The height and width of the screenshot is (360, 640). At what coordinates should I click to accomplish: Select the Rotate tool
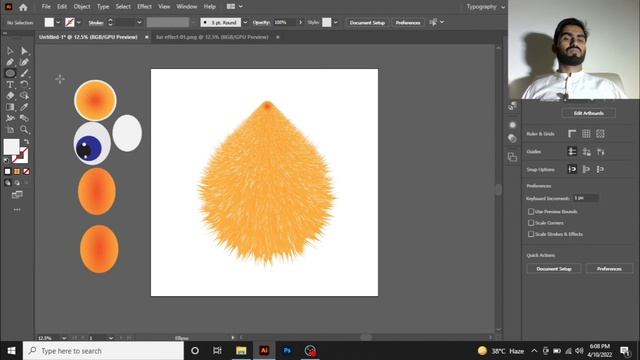[24, 84]
